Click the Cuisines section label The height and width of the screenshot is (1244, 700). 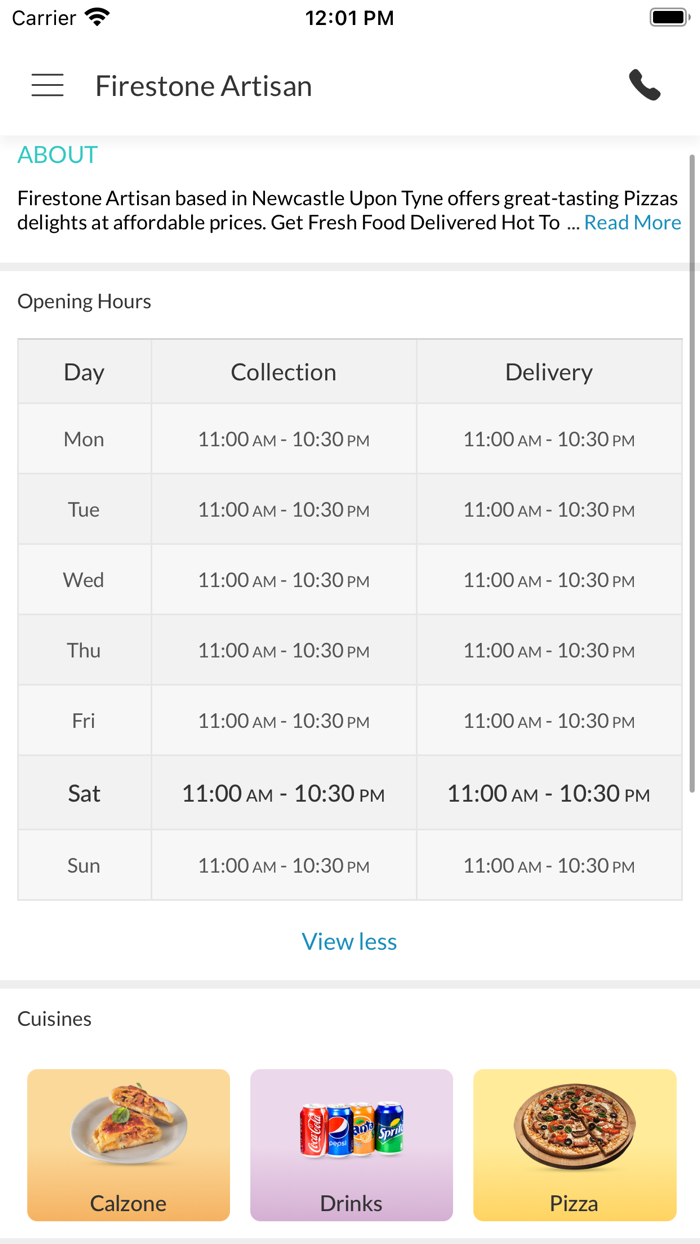pyautogui.click(x=54, y=1018)
